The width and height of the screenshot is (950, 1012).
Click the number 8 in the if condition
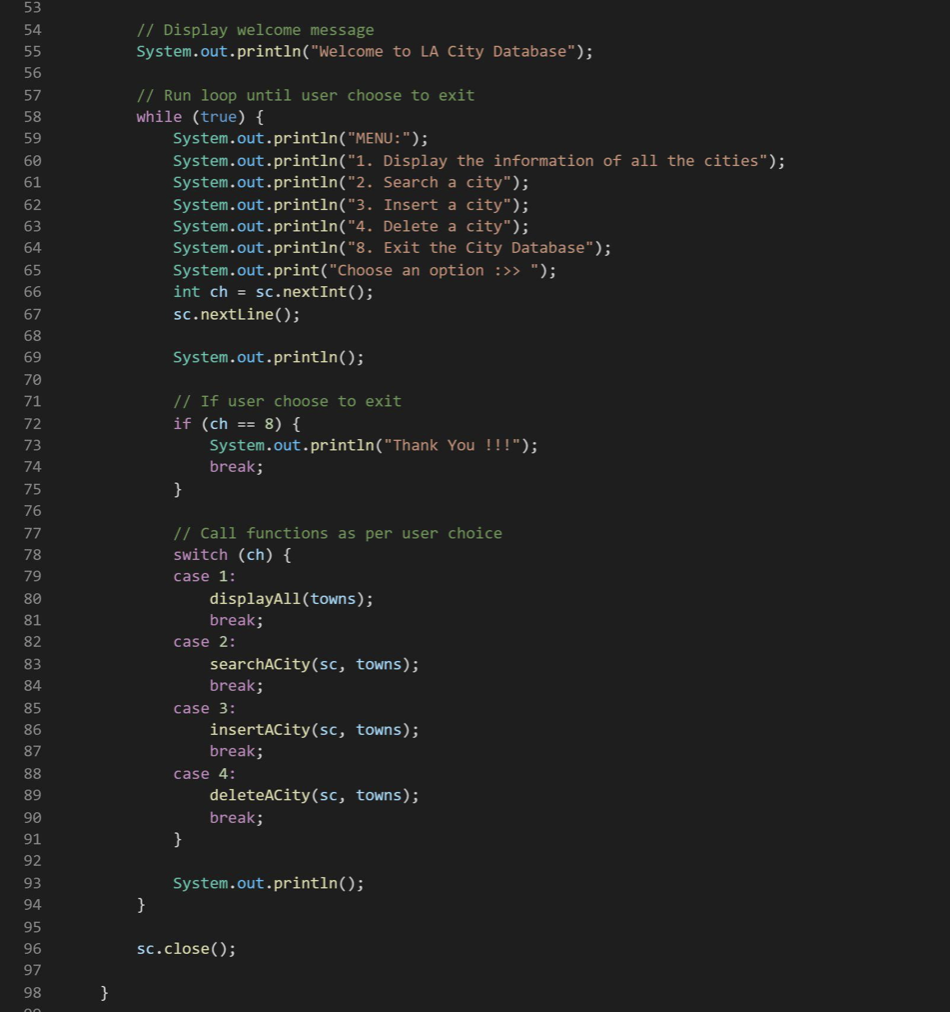tap(268, 424)
